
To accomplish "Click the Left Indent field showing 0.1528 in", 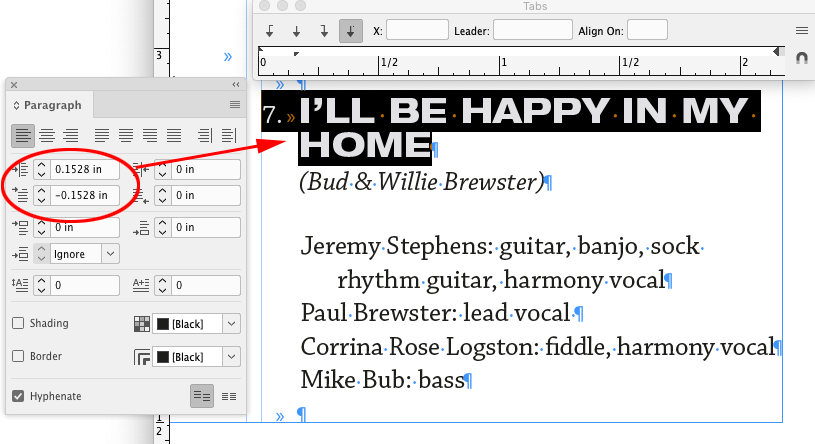I will pyautogui.click(x=85, y=169).
